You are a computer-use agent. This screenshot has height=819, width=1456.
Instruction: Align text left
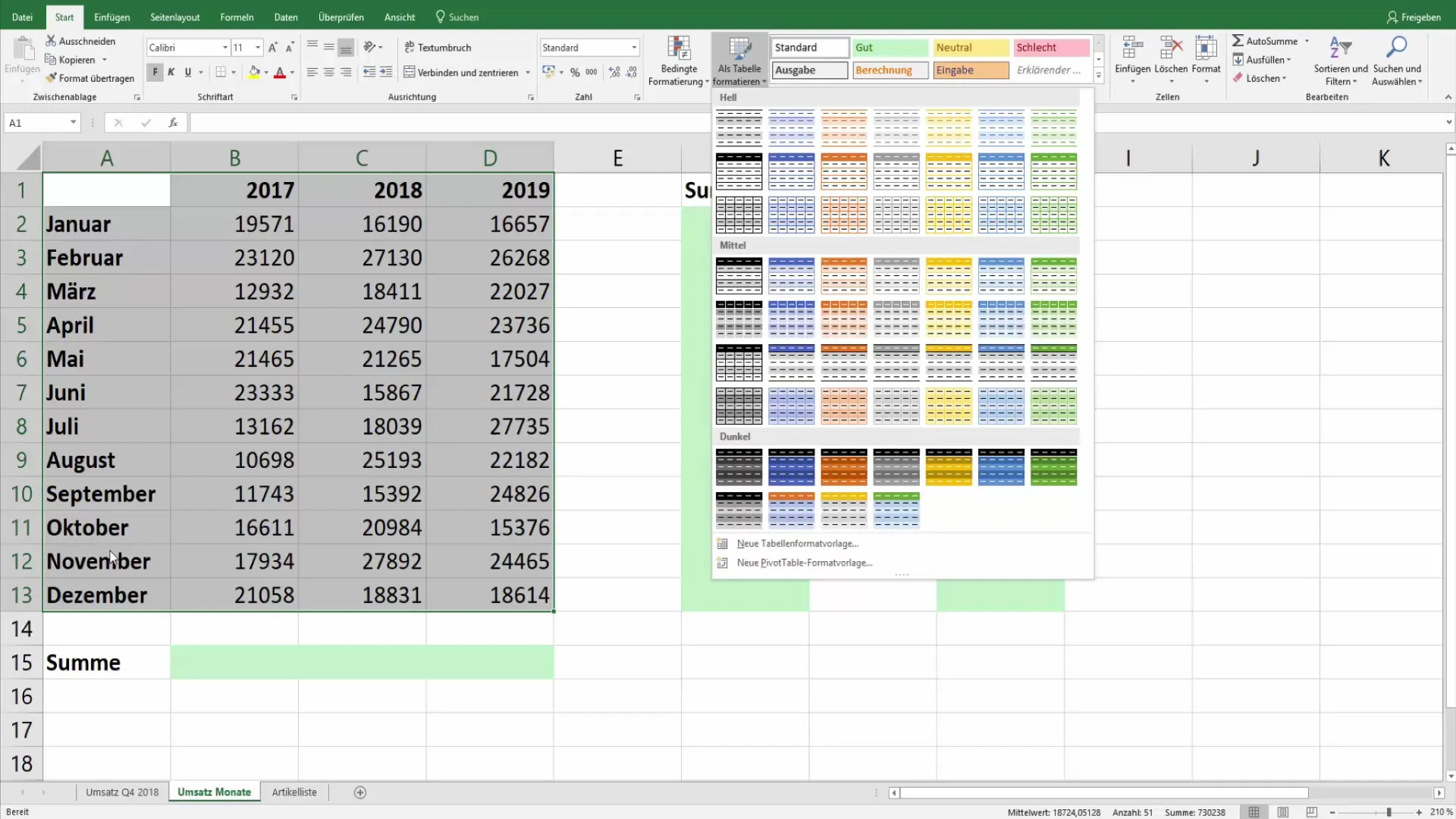click(312, 73)
